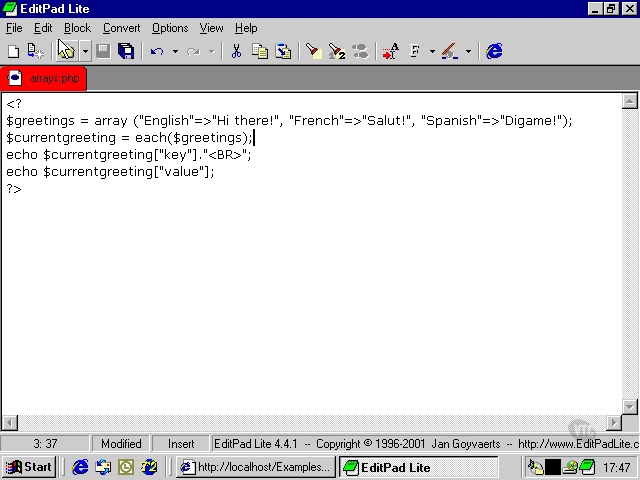Click the network tray icon
Image resolution: width=640 pixels, height=480 pixels.
[x=570, y=467]
